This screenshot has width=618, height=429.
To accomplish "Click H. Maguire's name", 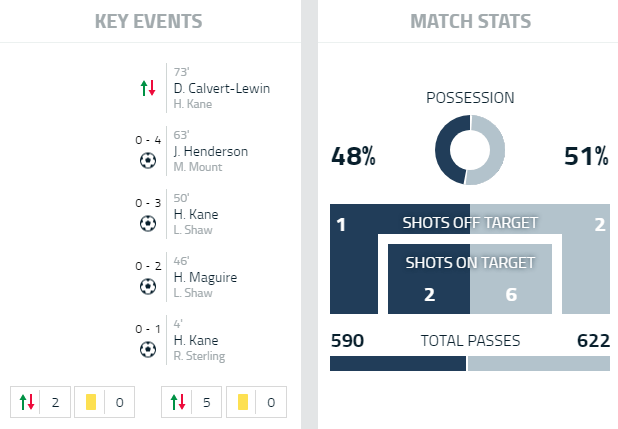I will (x=205, y=277).
